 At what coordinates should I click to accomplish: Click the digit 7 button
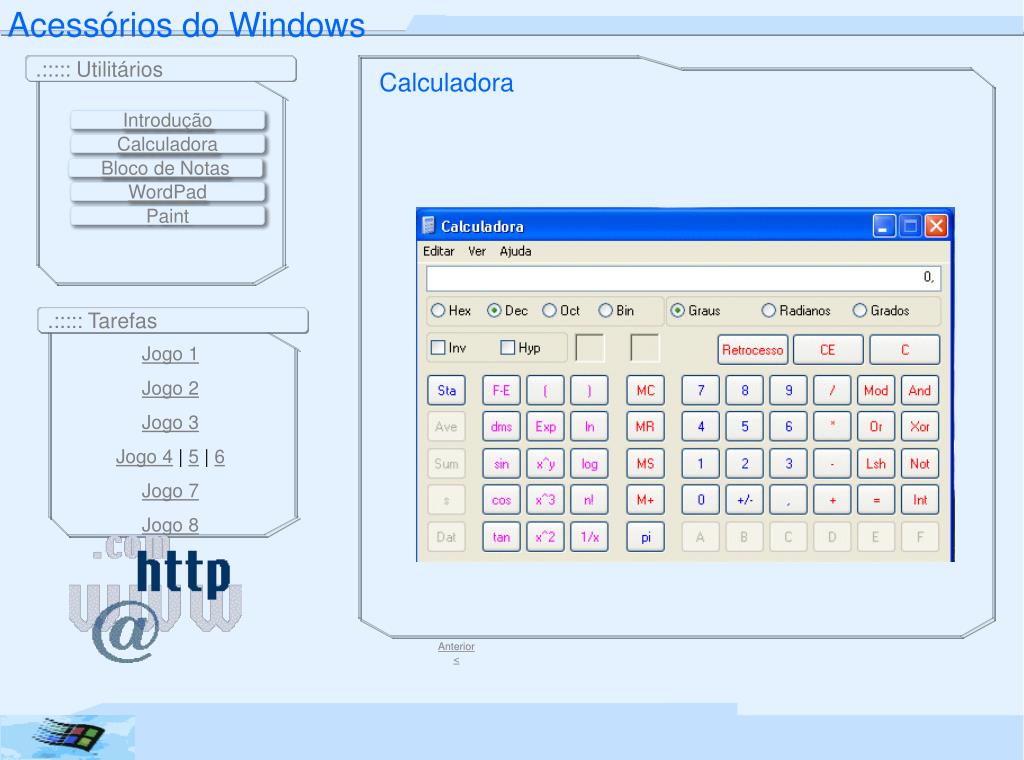[701, 390]
